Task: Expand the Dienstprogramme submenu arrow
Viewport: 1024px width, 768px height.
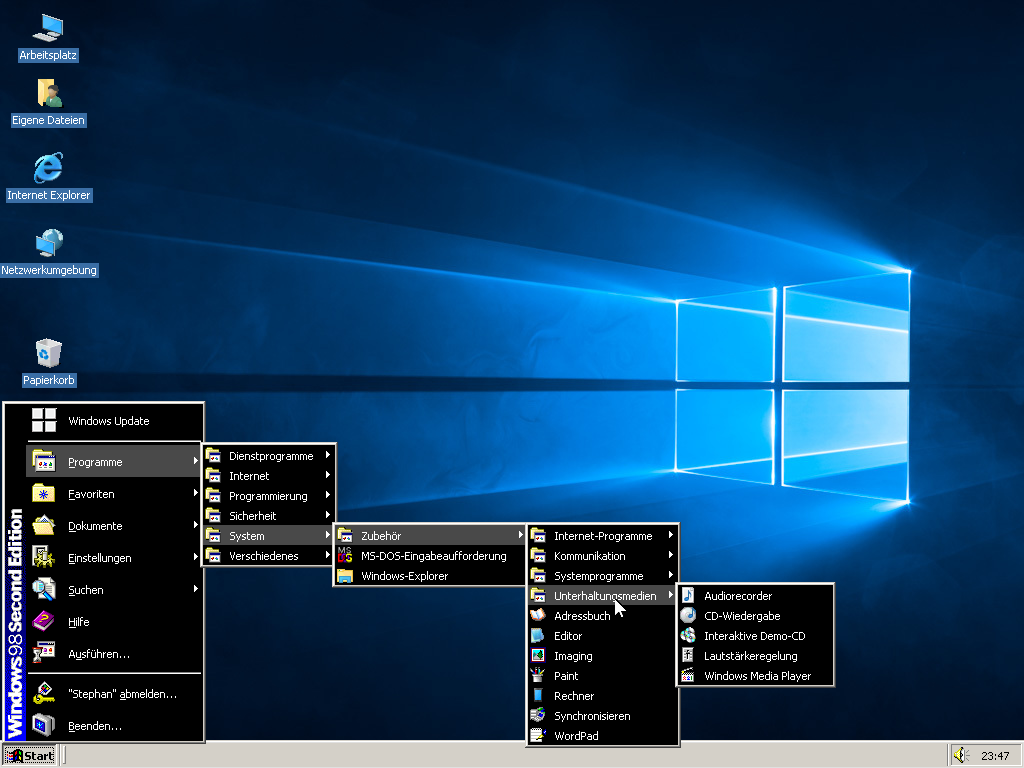Action: pyautogui.click(x=328, y=455)
